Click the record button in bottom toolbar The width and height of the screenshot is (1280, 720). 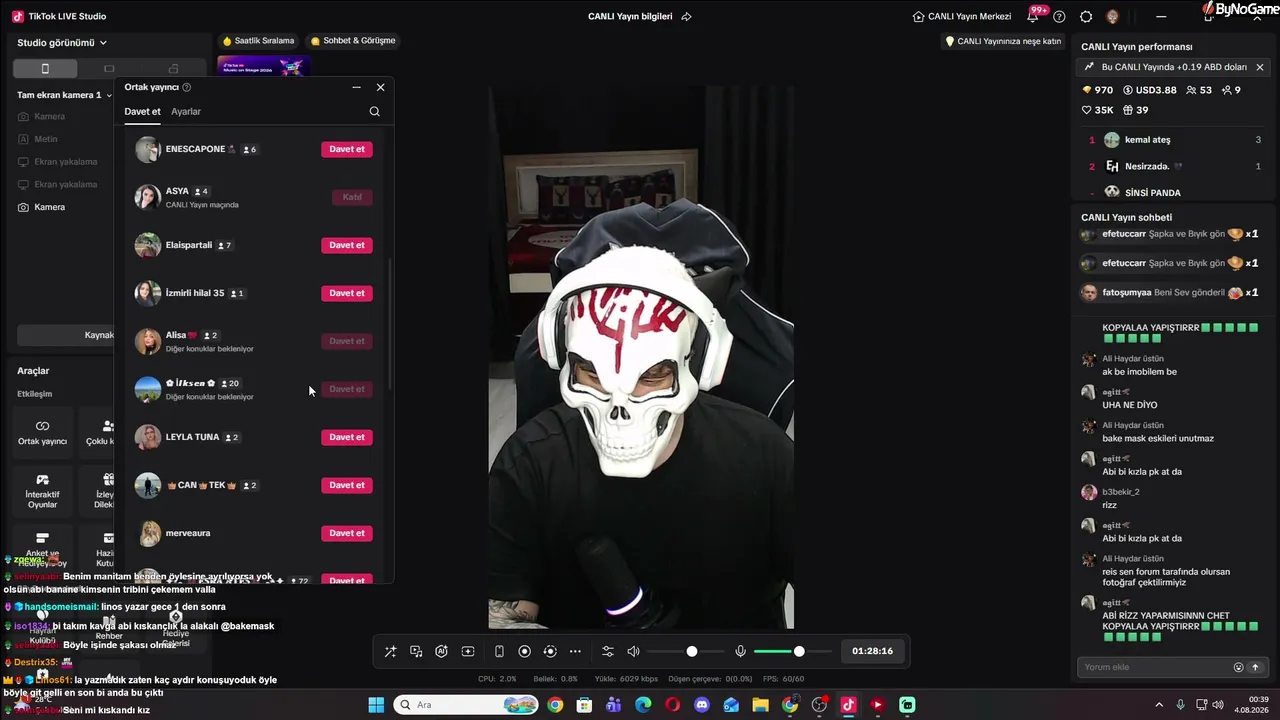[524, 651]
